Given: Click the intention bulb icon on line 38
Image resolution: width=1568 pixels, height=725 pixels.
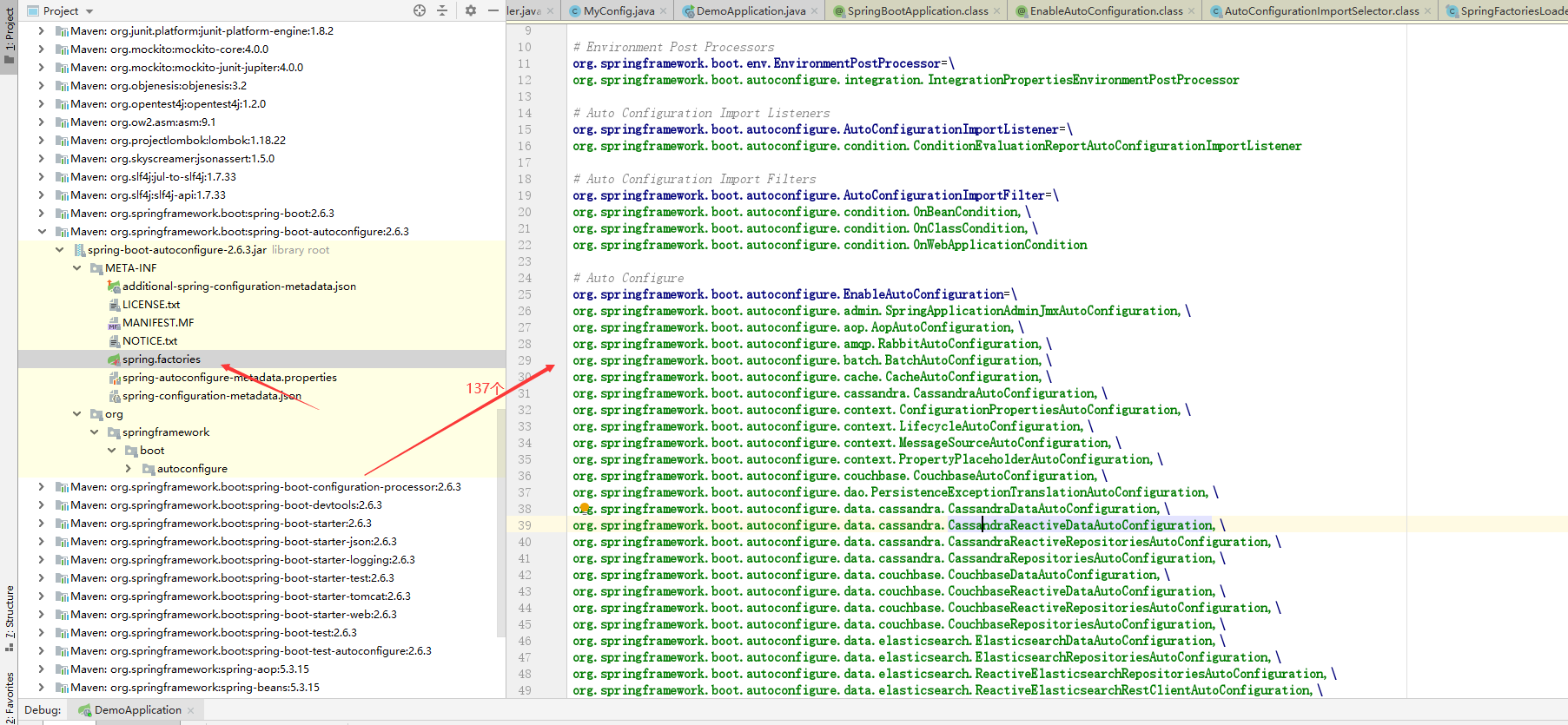Looking at the screenshot, I should 585,509.
